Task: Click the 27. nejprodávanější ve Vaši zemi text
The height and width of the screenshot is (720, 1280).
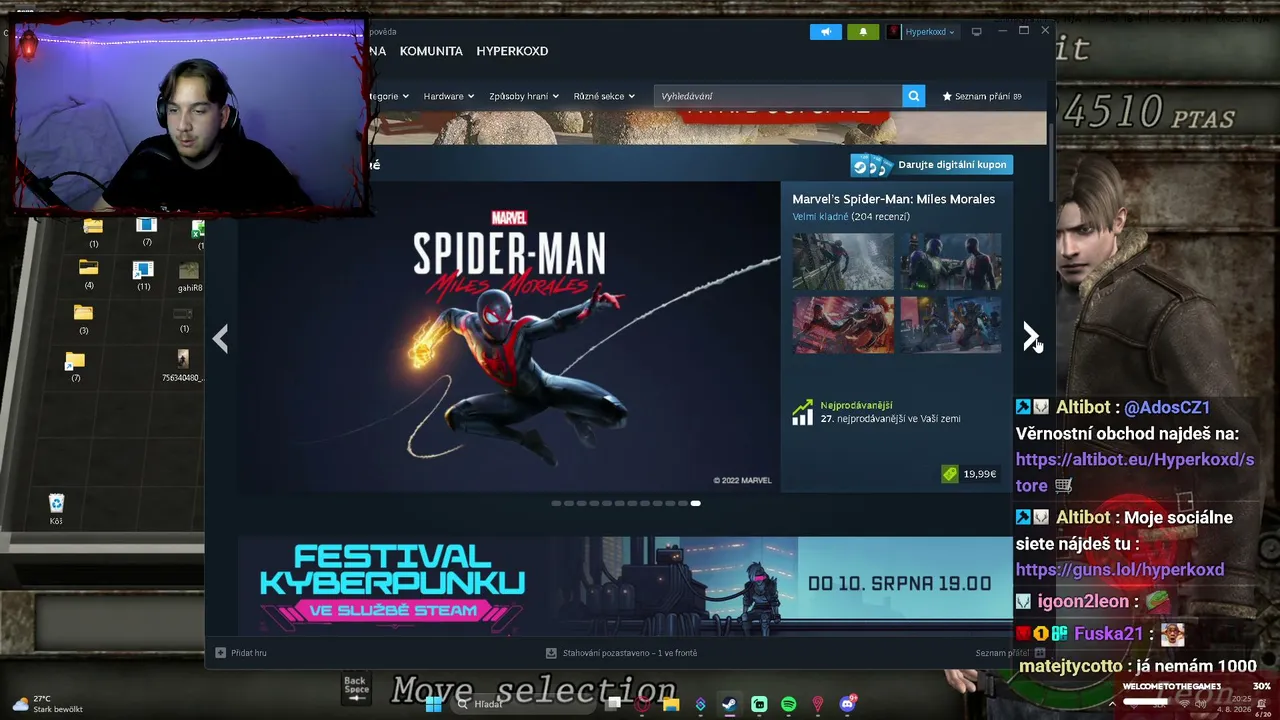Action: (890, 419)
